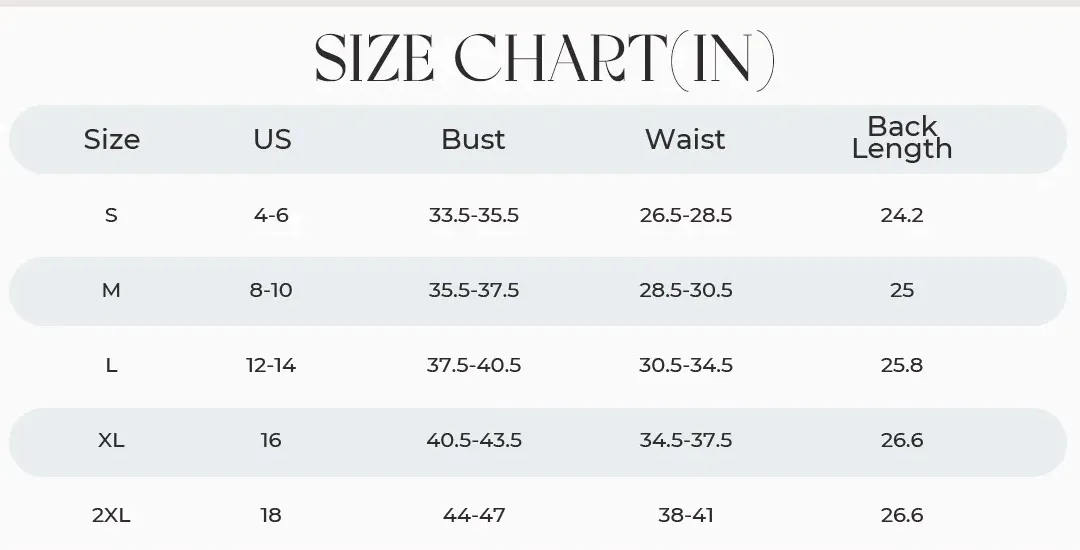The height and width of the screenshot is (550, 1080).
Task: Click bust value 33.5-35.5
Action: click(x=474, y=215)
